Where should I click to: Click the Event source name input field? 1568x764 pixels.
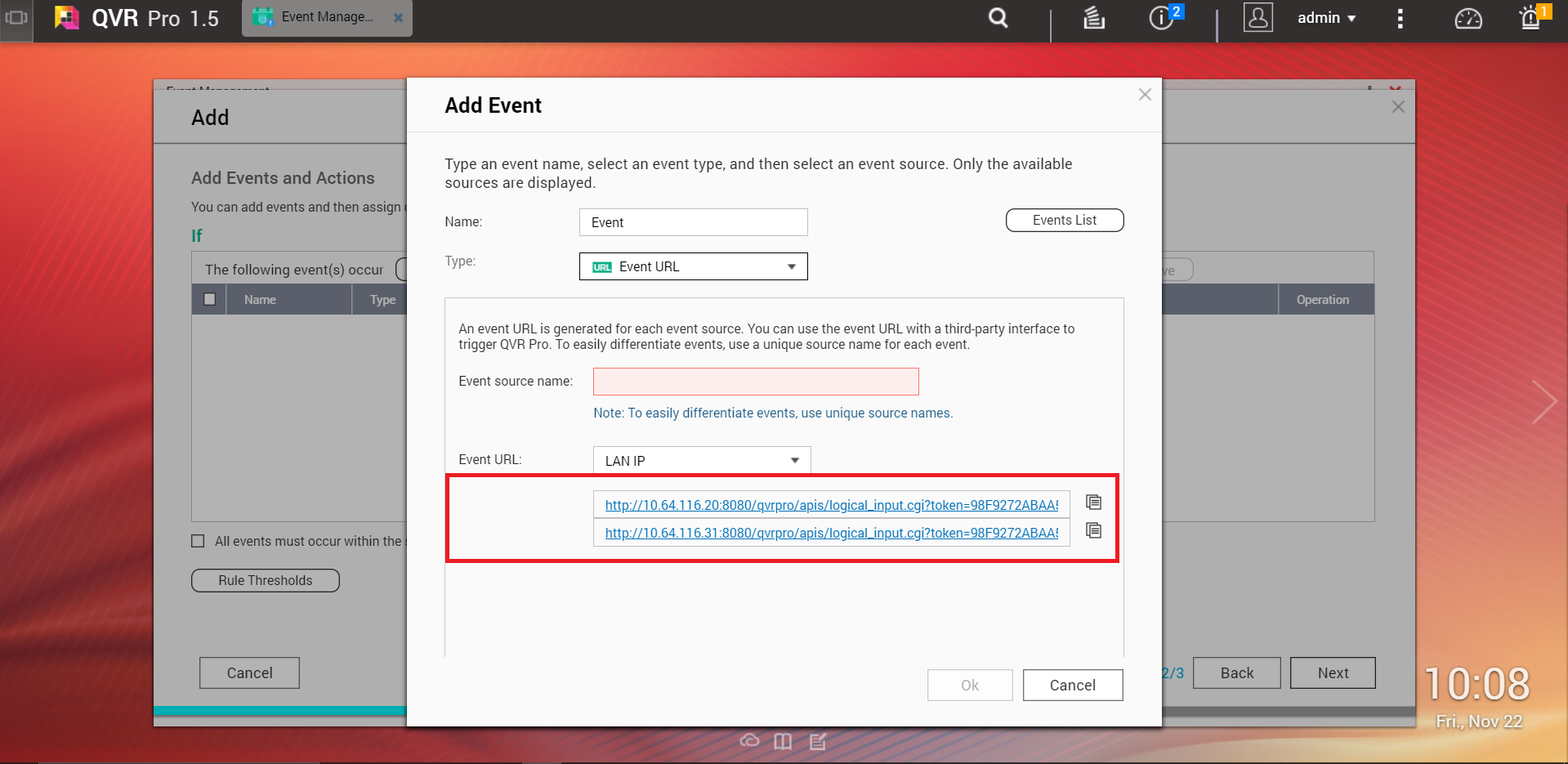point(755,382)
